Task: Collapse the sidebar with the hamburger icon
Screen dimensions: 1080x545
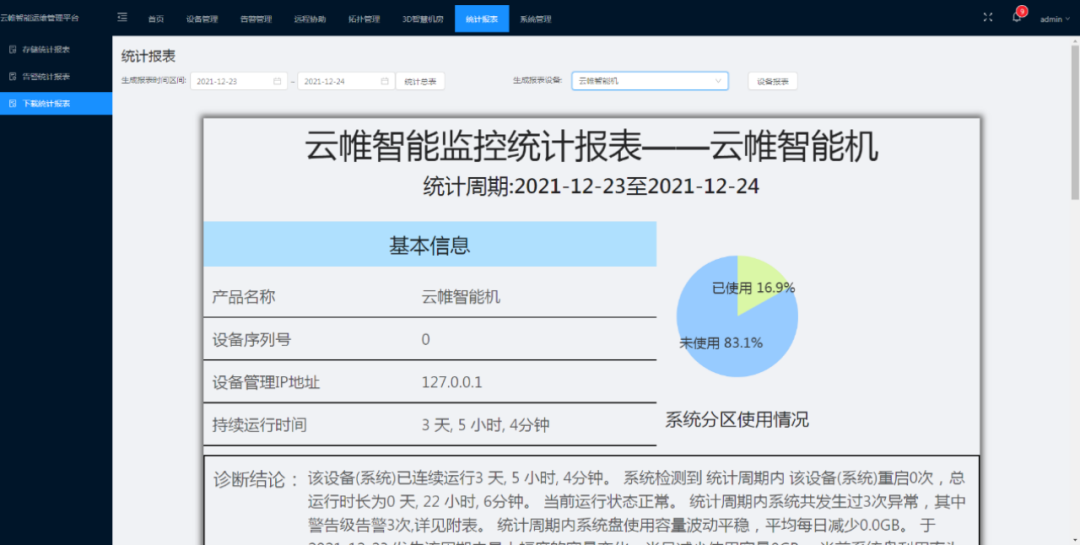Action: tap(123, 17)
